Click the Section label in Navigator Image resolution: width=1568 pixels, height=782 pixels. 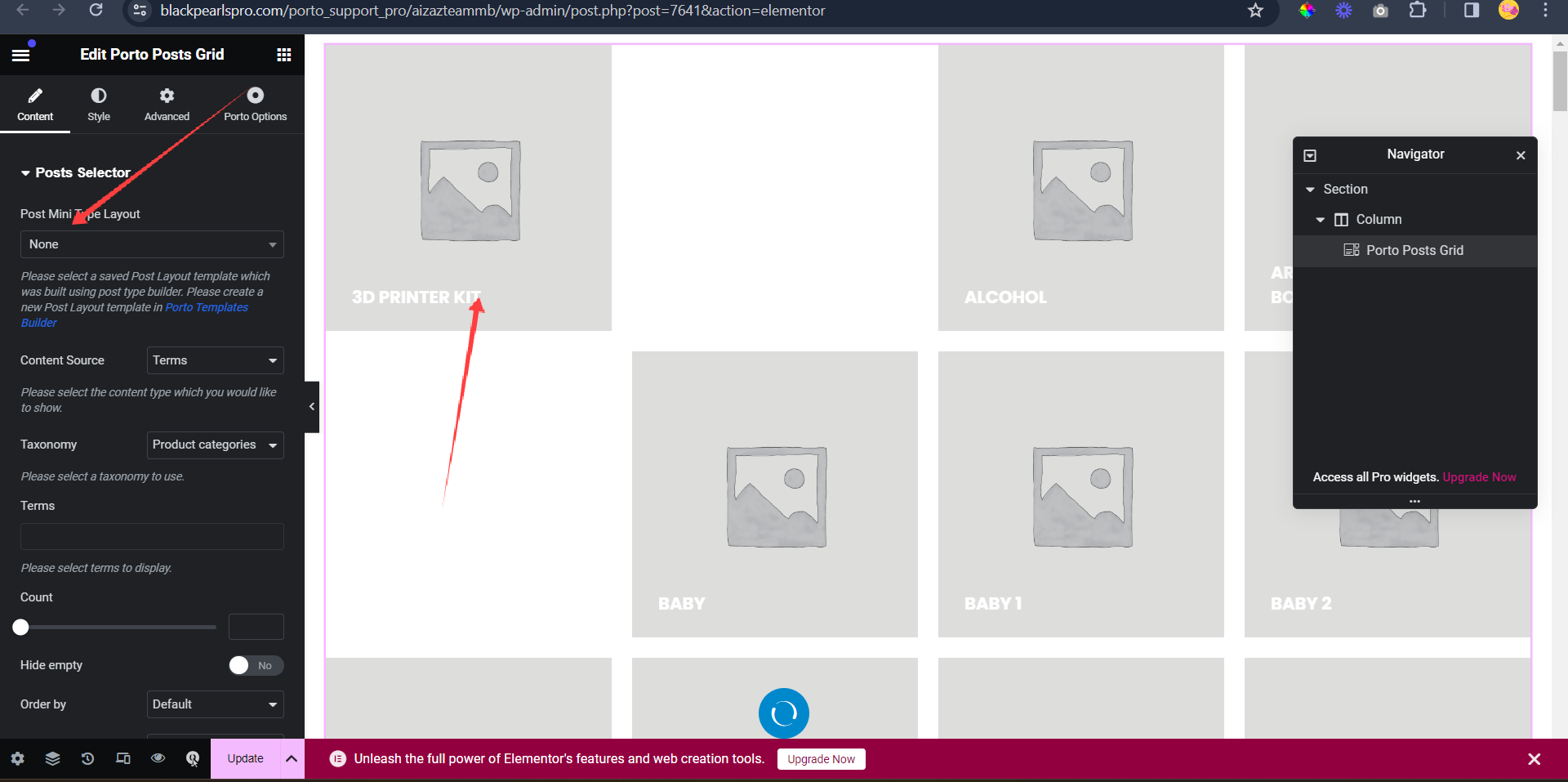(1345, 190)
